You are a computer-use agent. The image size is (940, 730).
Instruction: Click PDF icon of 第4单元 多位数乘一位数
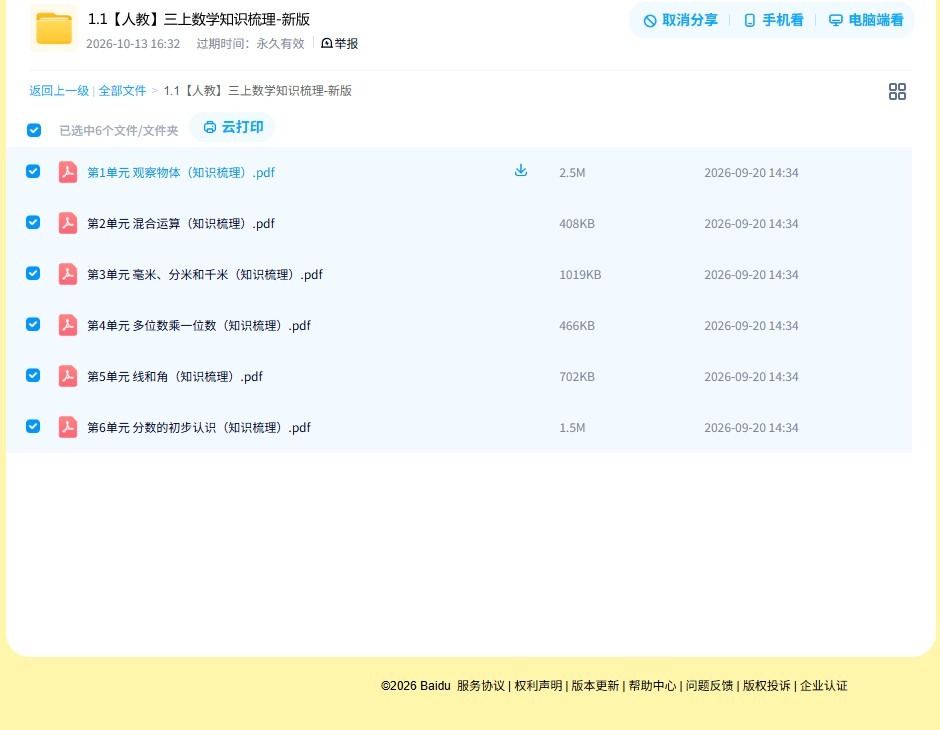[68, 325]
